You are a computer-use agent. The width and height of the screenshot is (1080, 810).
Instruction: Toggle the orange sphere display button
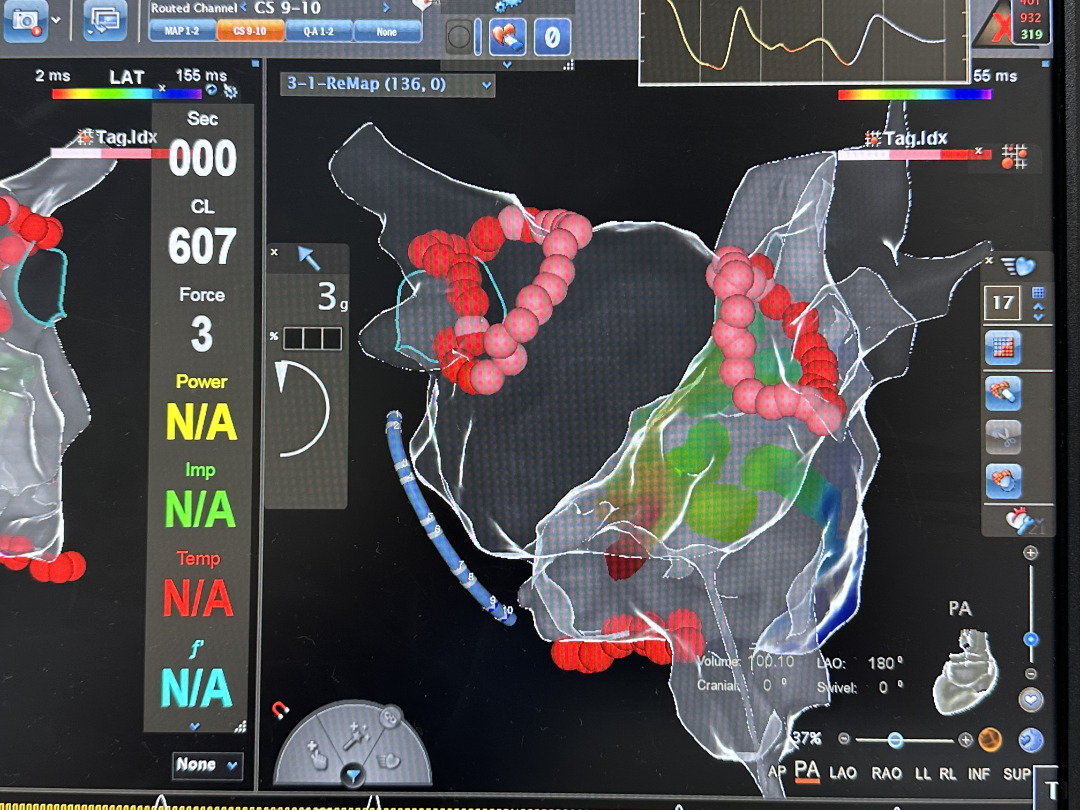(990, 740)
